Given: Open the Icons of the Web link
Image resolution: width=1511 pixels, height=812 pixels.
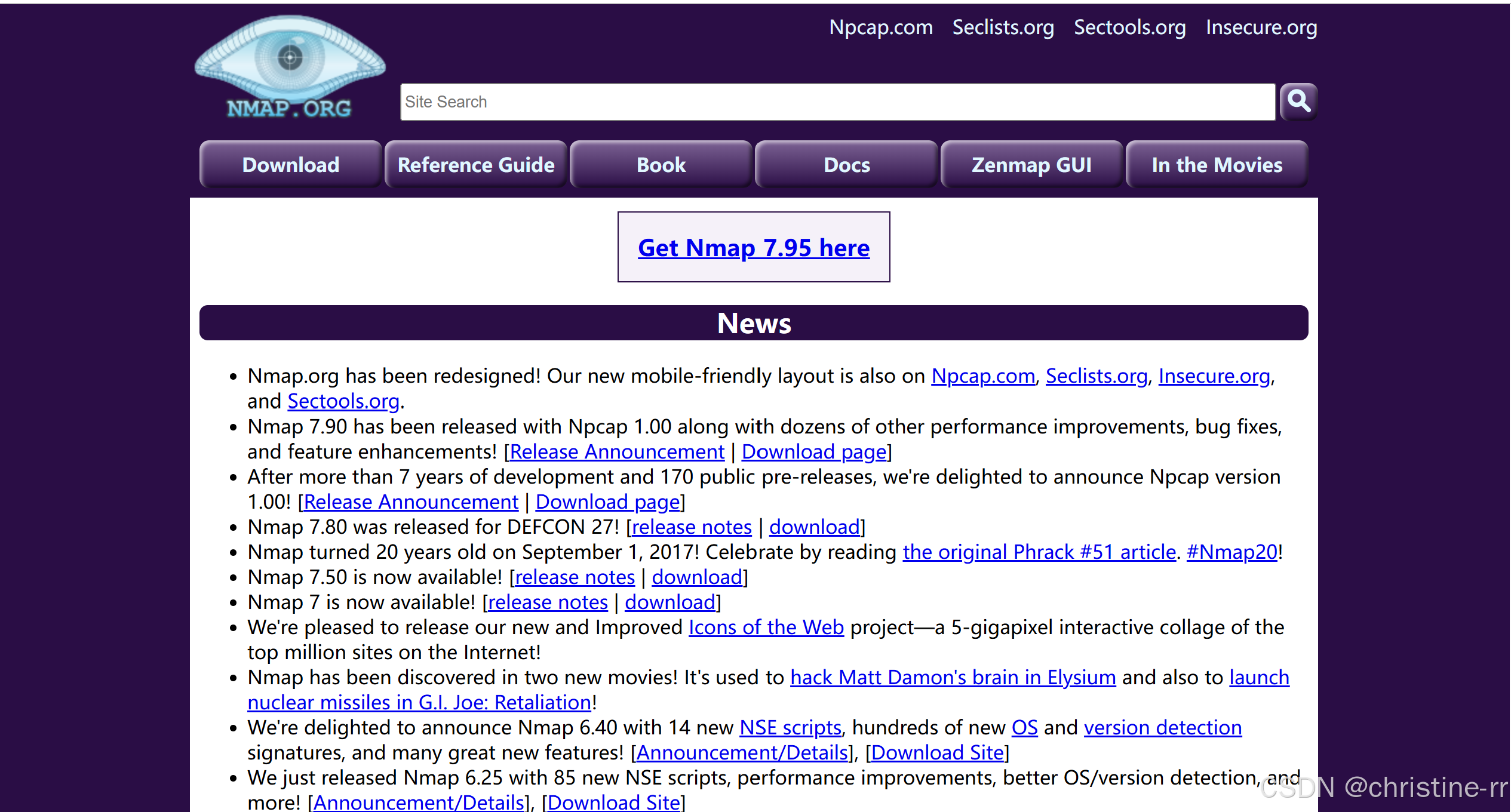Looking at the screenshot, I should pos(766,628).
